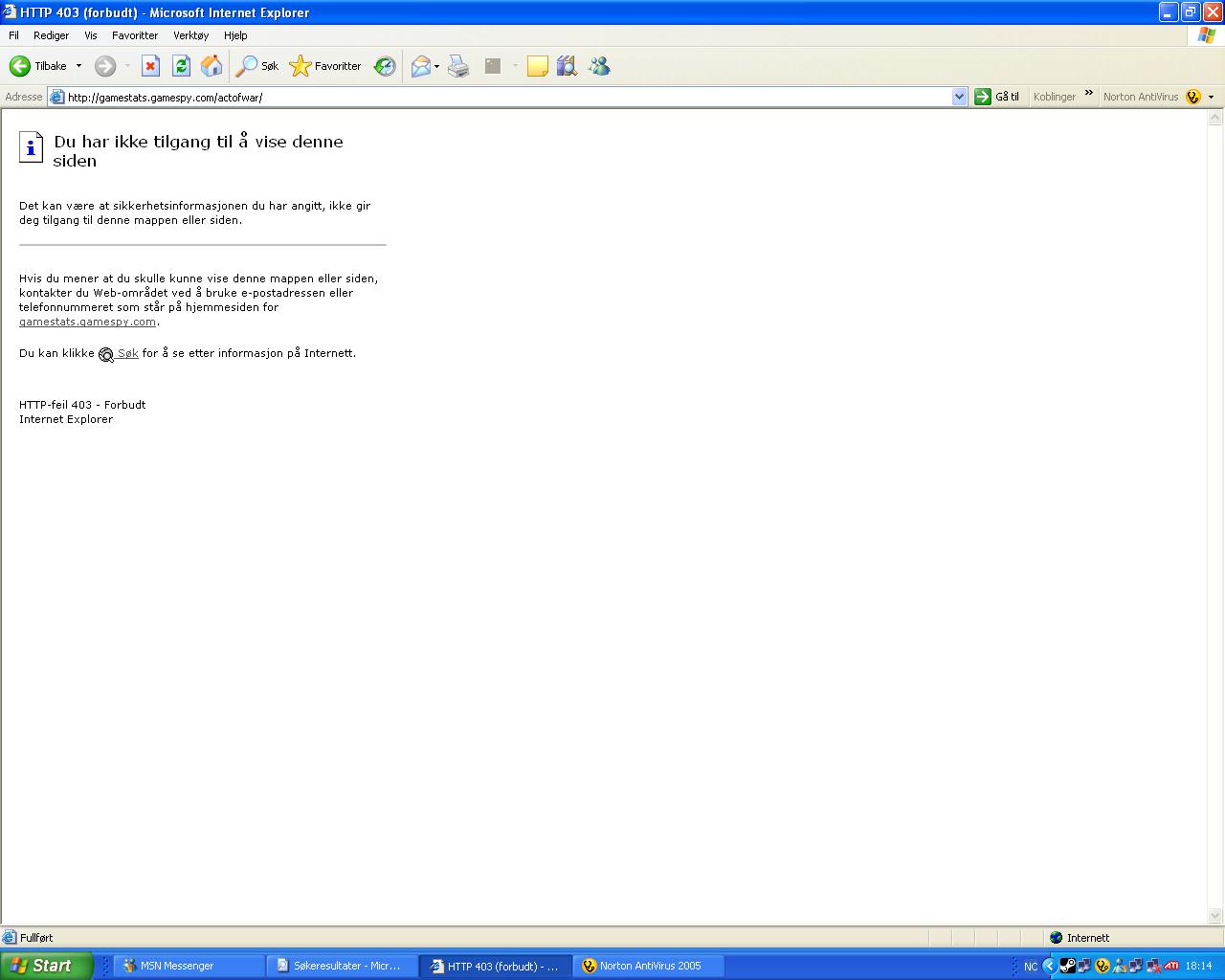The width and height of the screenshot is (1225, 980).
Task: Click the info page icon beside heading
Action: point(32,147)
